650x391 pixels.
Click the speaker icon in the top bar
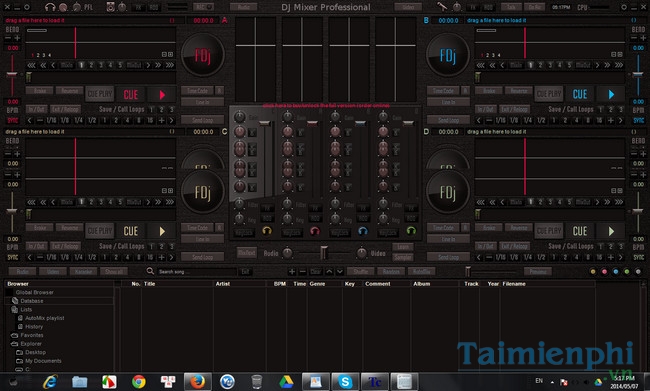point(111,7)
